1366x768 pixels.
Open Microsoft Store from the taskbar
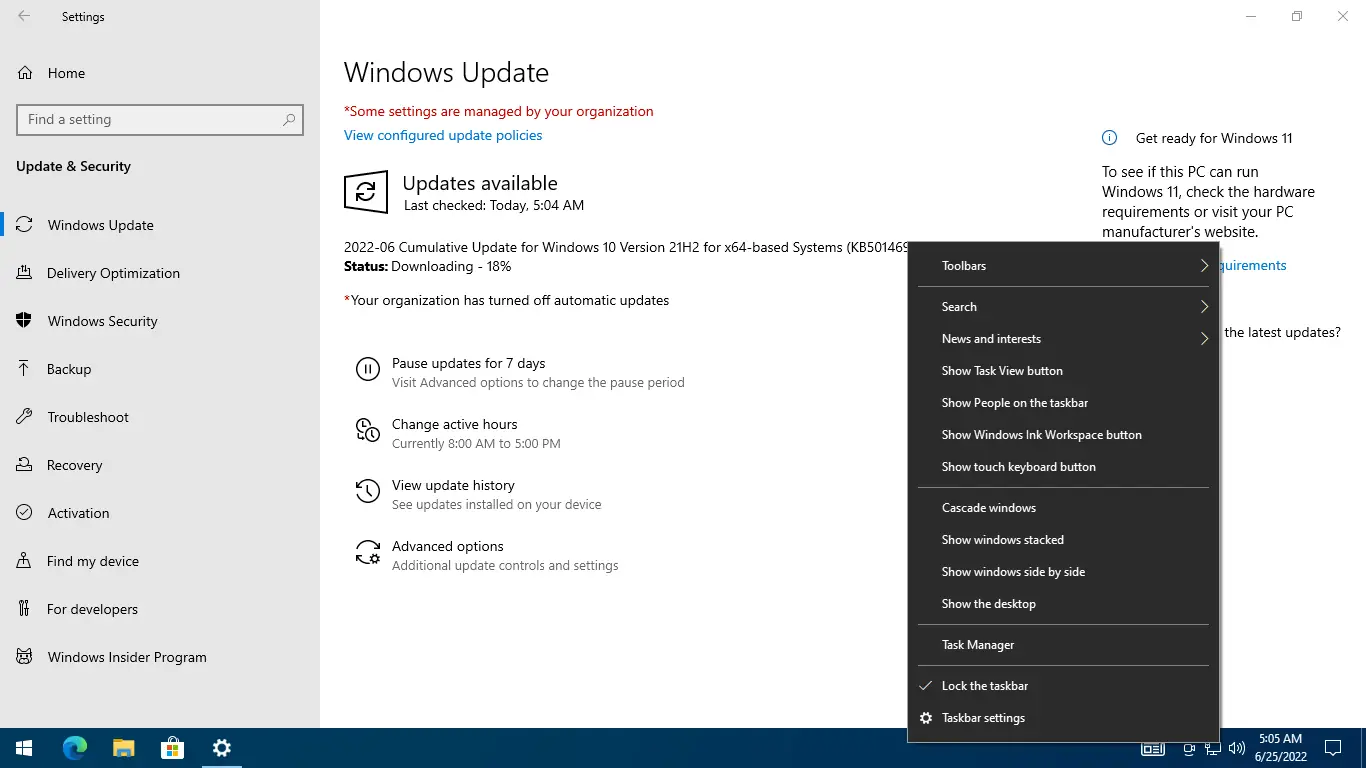[172, 748]
